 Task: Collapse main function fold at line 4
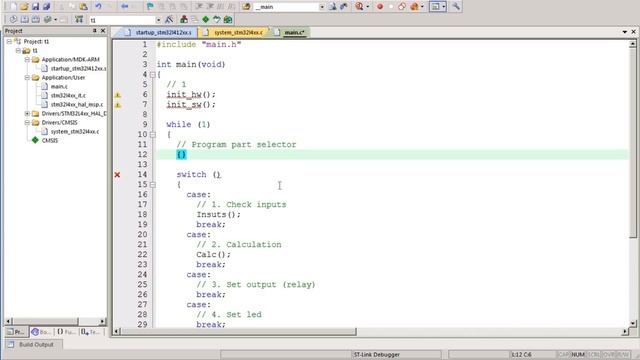pyautogui.click(x=152, y=75)
